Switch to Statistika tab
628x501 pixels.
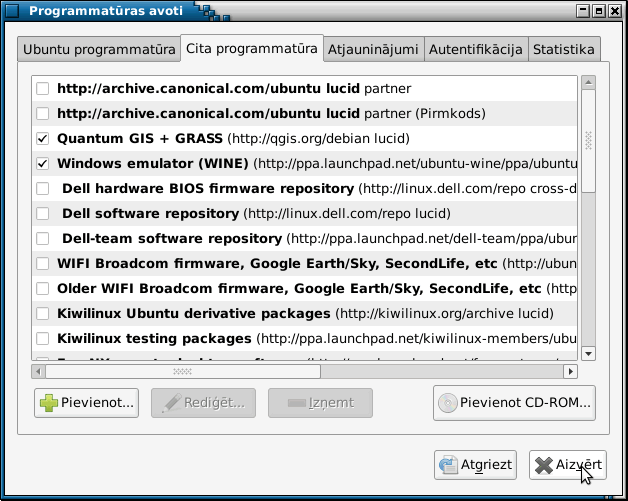pyautogui.click(x=564, y=49)
